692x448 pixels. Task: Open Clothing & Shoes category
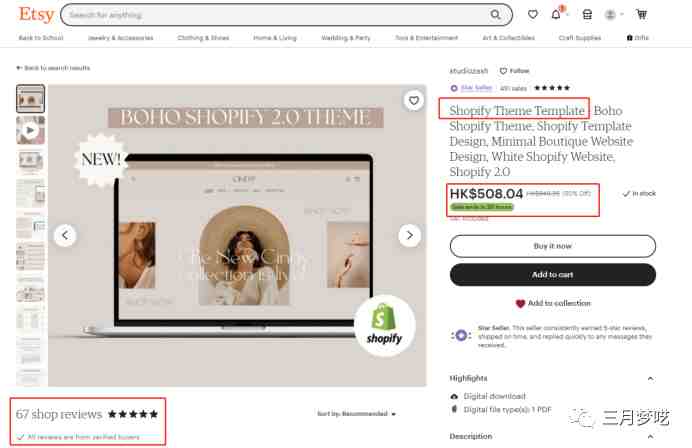click(203, 38)
